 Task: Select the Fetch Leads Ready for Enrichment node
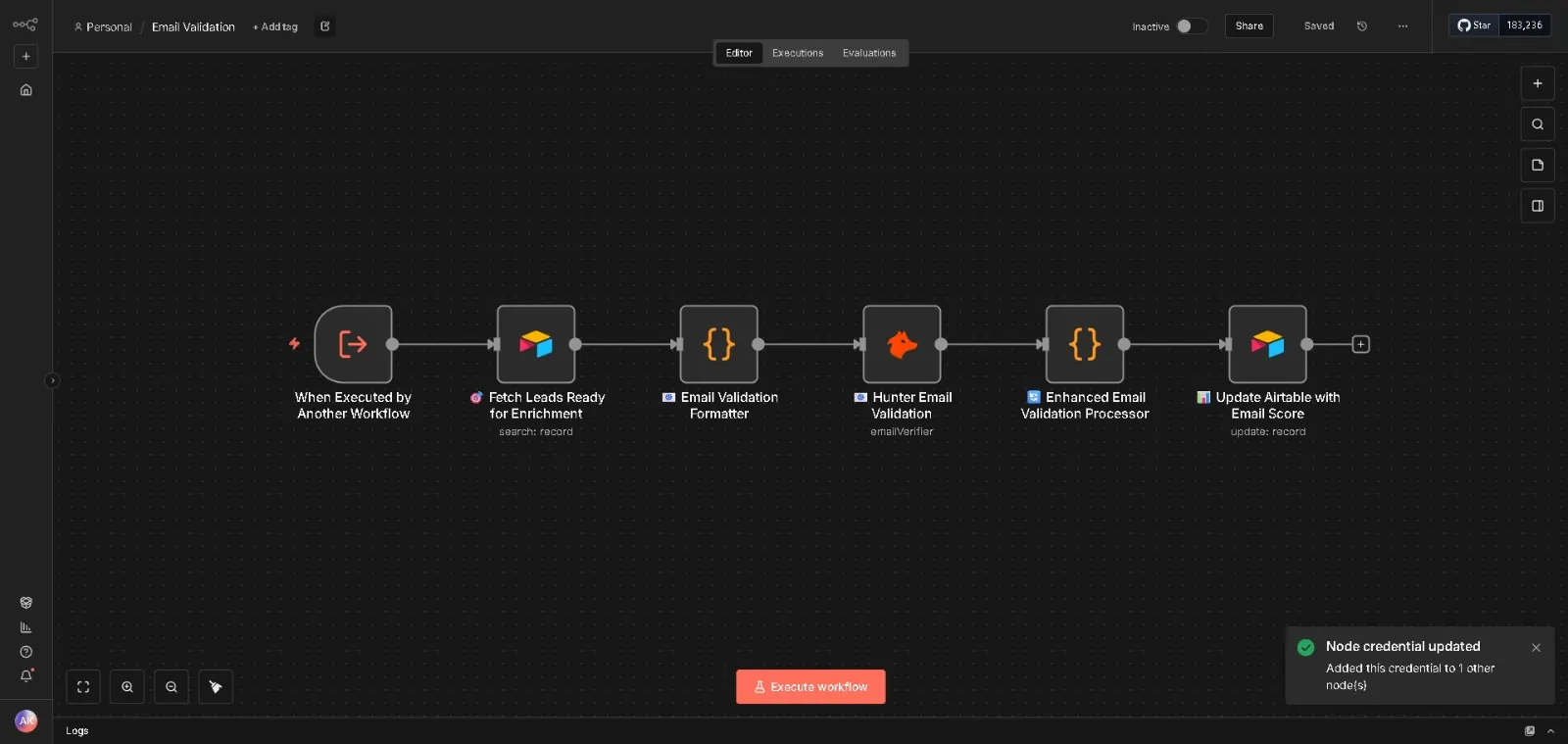pos(536,344)
